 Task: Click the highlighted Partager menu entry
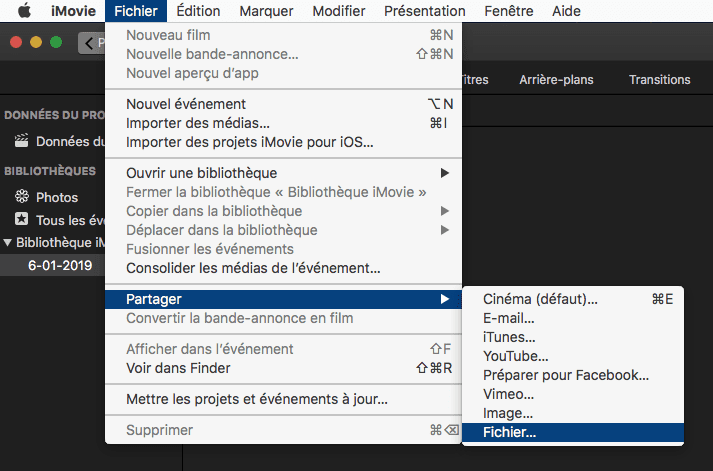pos(283,299)
